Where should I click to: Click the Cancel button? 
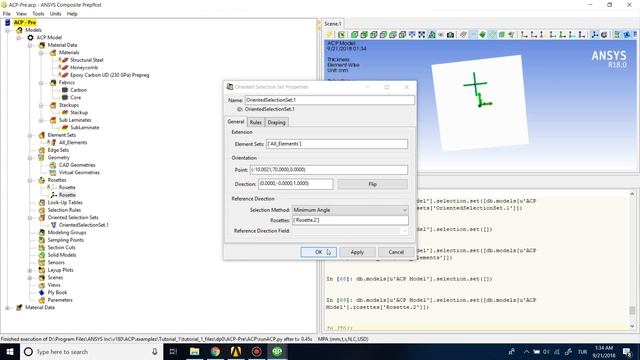pyautogui.click(x=396, y=252)
